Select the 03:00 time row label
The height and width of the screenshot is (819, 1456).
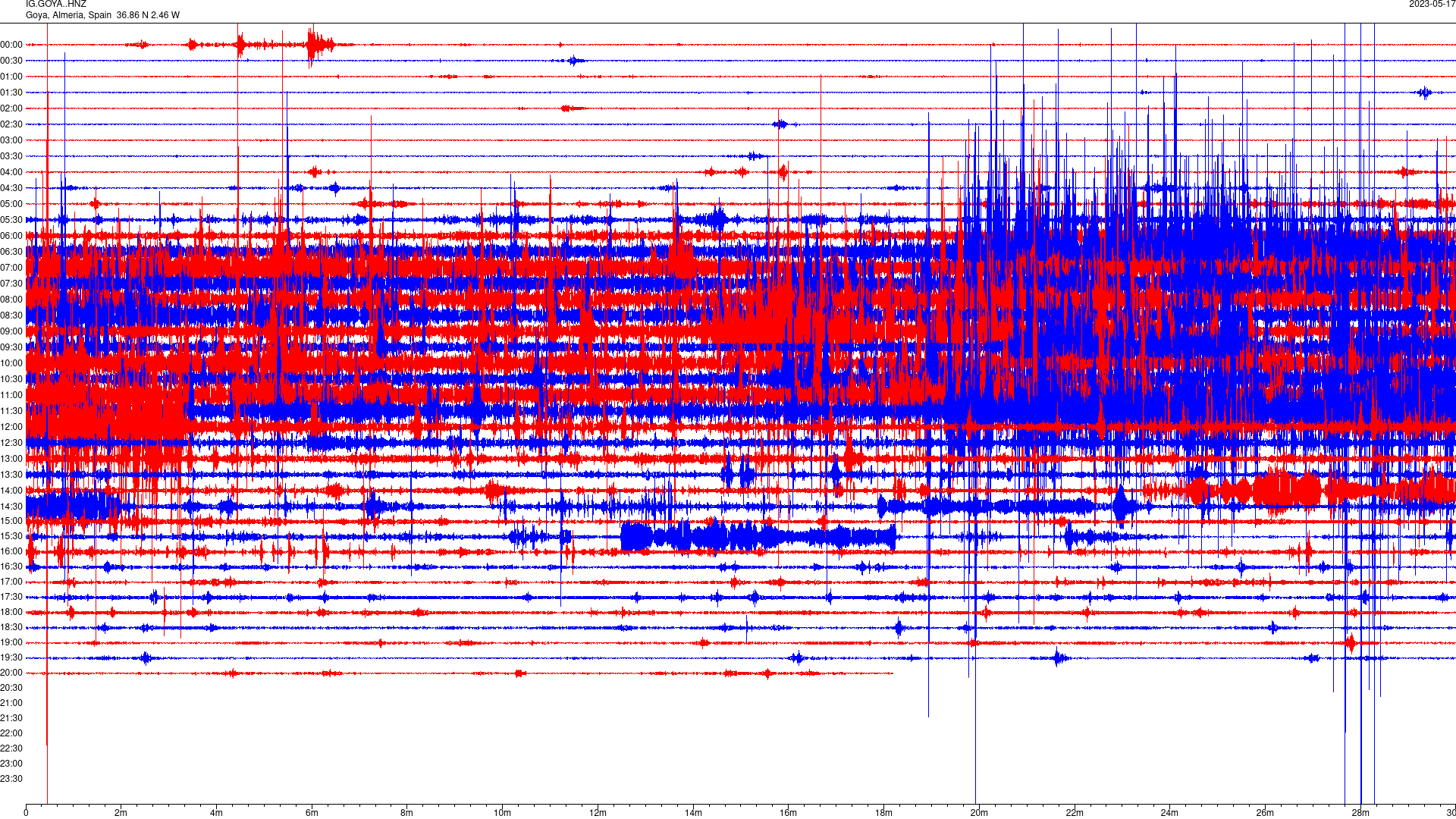(11, 140)
